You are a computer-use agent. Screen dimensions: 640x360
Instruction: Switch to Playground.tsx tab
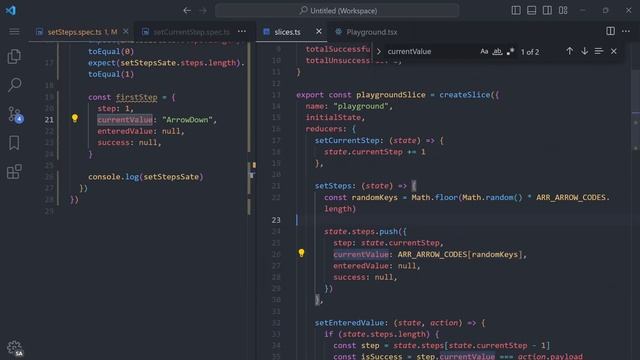pos(371,32)
